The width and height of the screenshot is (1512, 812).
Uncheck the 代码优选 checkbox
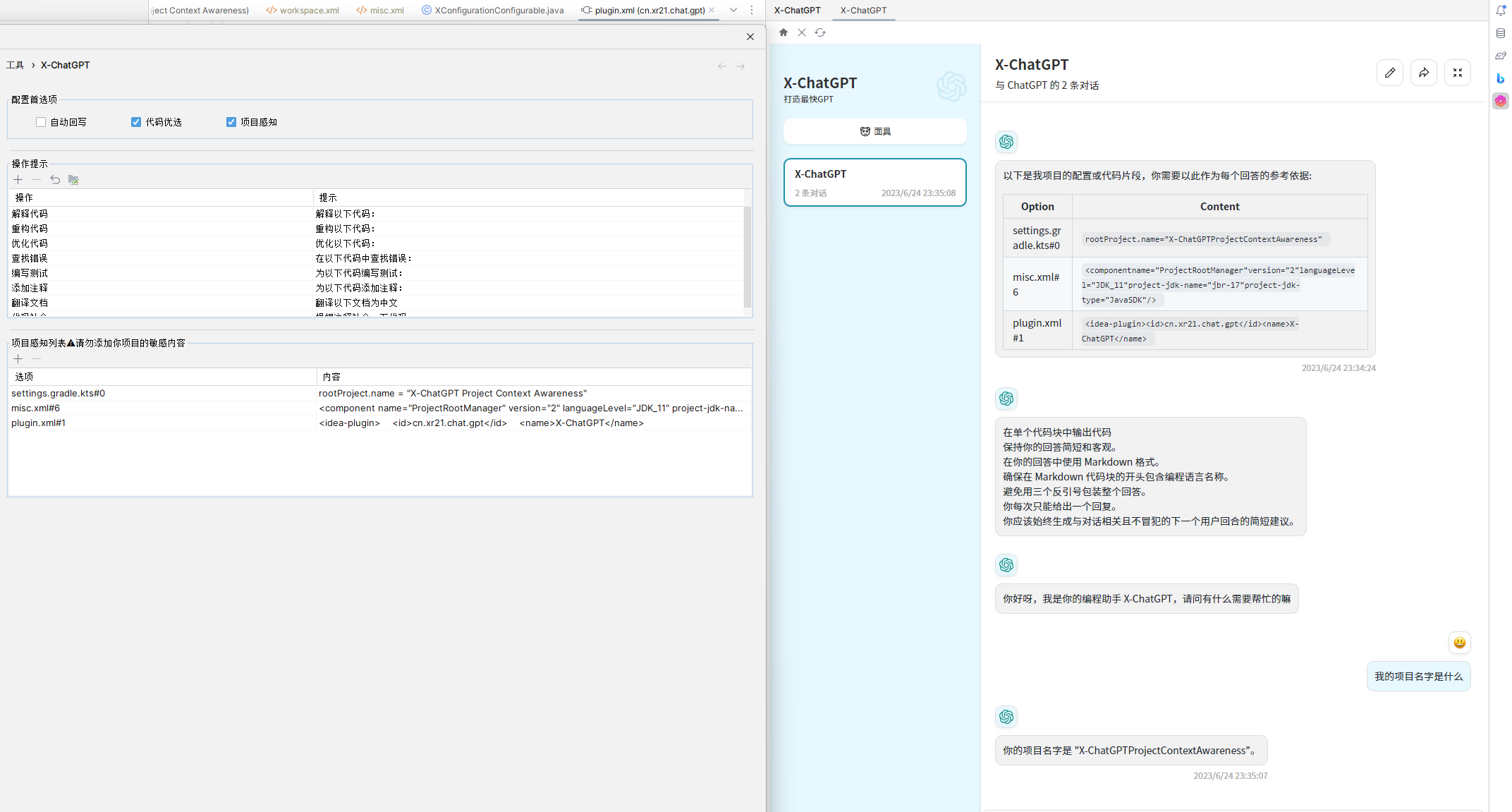click(136, 122)
